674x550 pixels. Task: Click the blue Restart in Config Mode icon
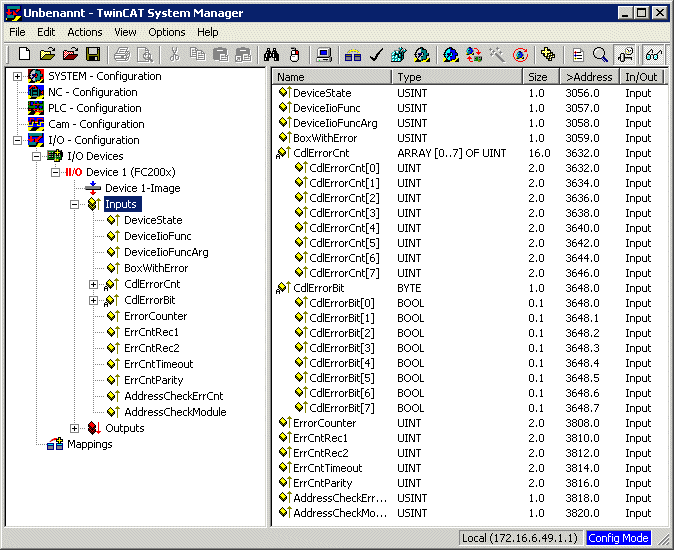(x=451, y=55)
